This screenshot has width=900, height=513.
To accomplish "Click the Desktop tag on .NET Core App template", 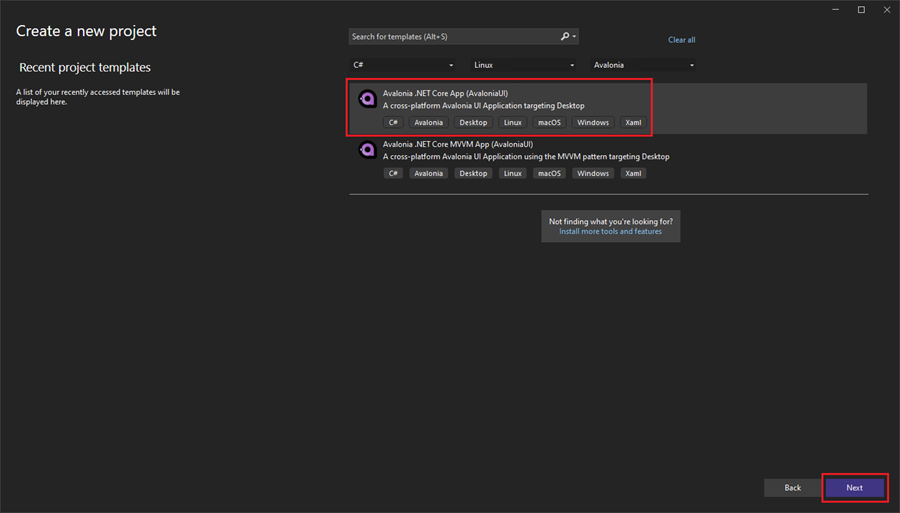I will pyautogui.click(x=473, y=122).
